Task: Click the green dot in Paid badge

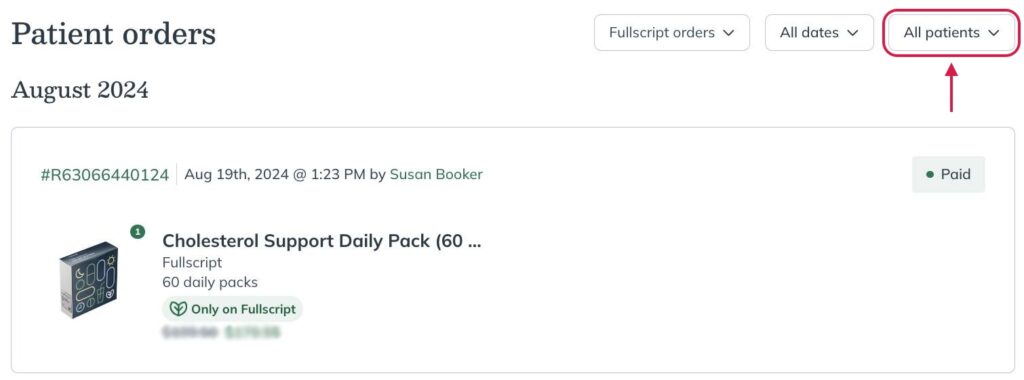Action: coord(930,175)
